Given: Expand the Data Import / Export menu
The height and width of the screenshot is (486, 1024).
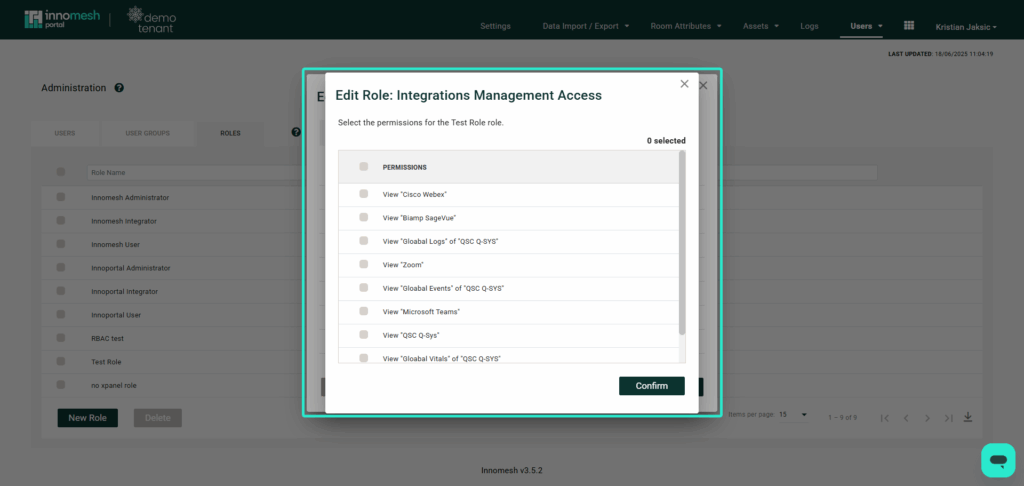Looking at the screenshot, I should 586,26.
